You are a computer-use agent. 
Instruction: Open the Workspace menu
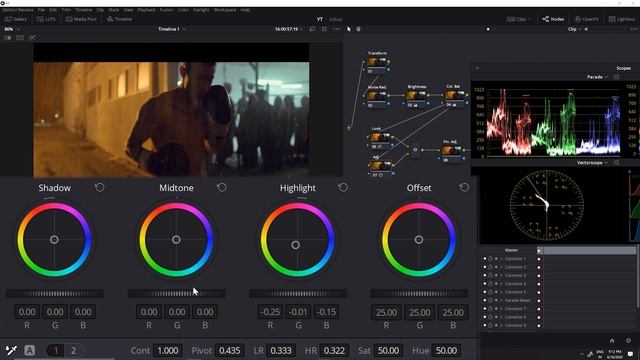[225, 9]
